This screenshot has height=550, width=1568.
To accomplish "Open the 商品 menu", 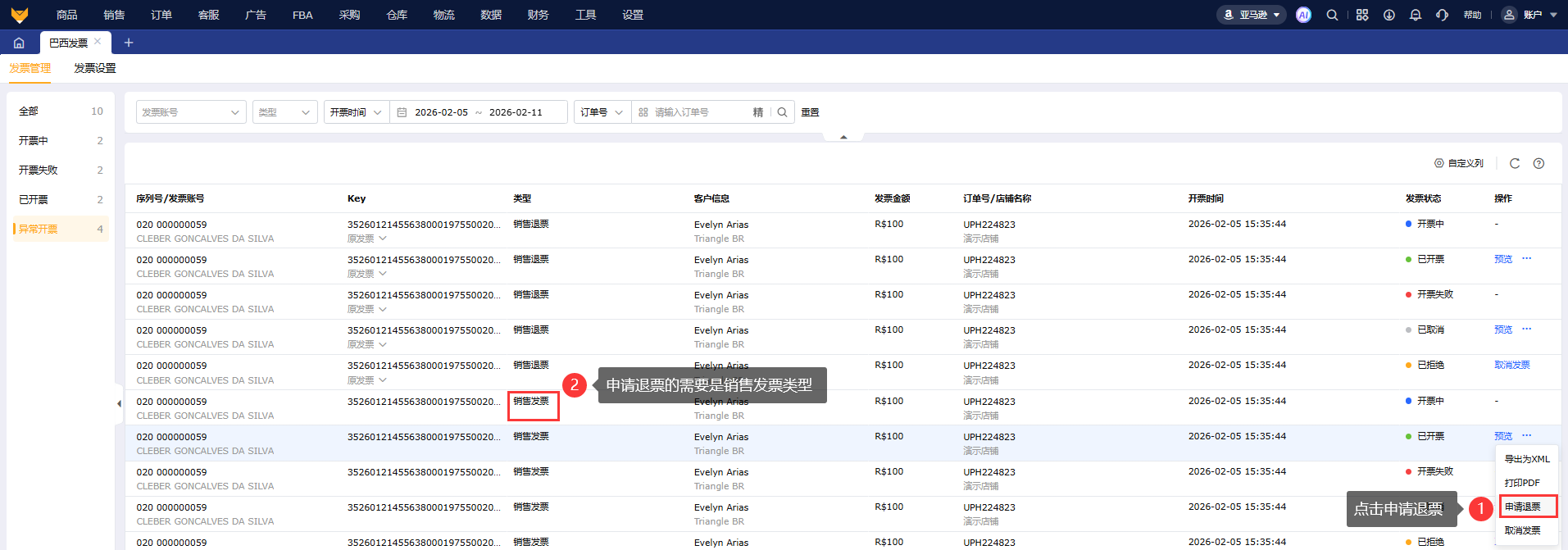I will pyautogui.click(x=67, y=15).
